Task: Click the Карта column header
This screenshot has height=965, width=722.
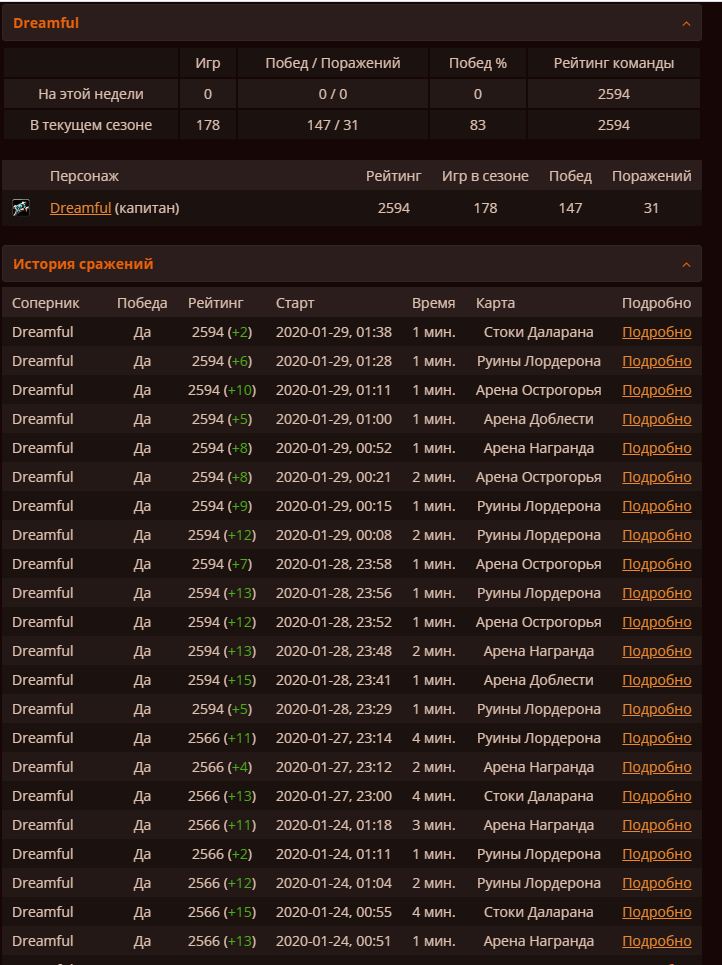Action: pyautogui.click(x=496, y=303)
